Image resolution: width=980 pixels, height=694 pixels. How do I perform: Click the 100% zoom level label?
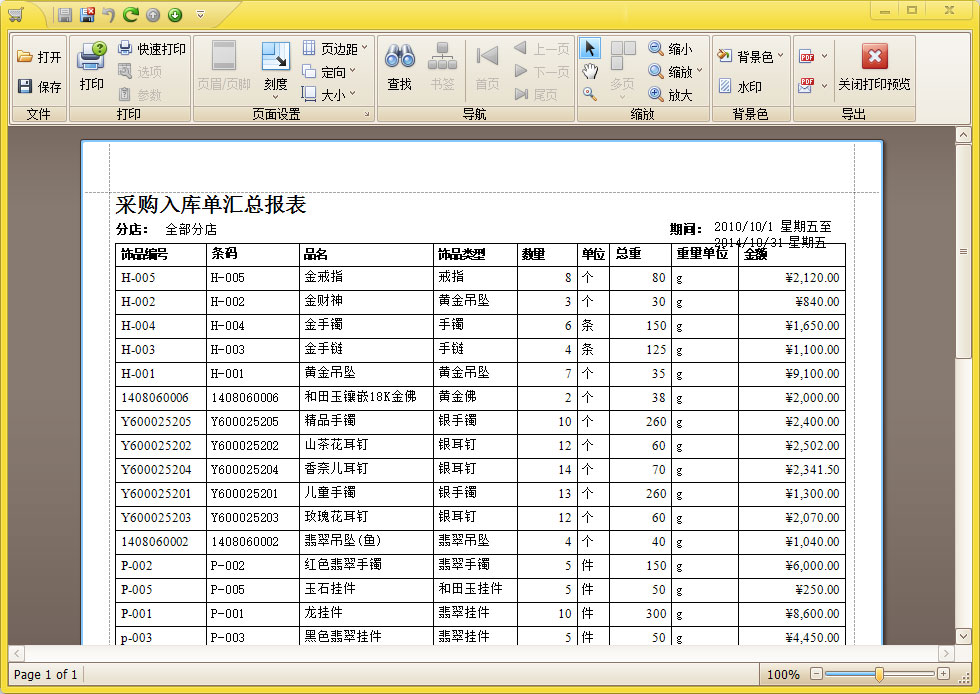pyautogui.click(x=782, y=675)
